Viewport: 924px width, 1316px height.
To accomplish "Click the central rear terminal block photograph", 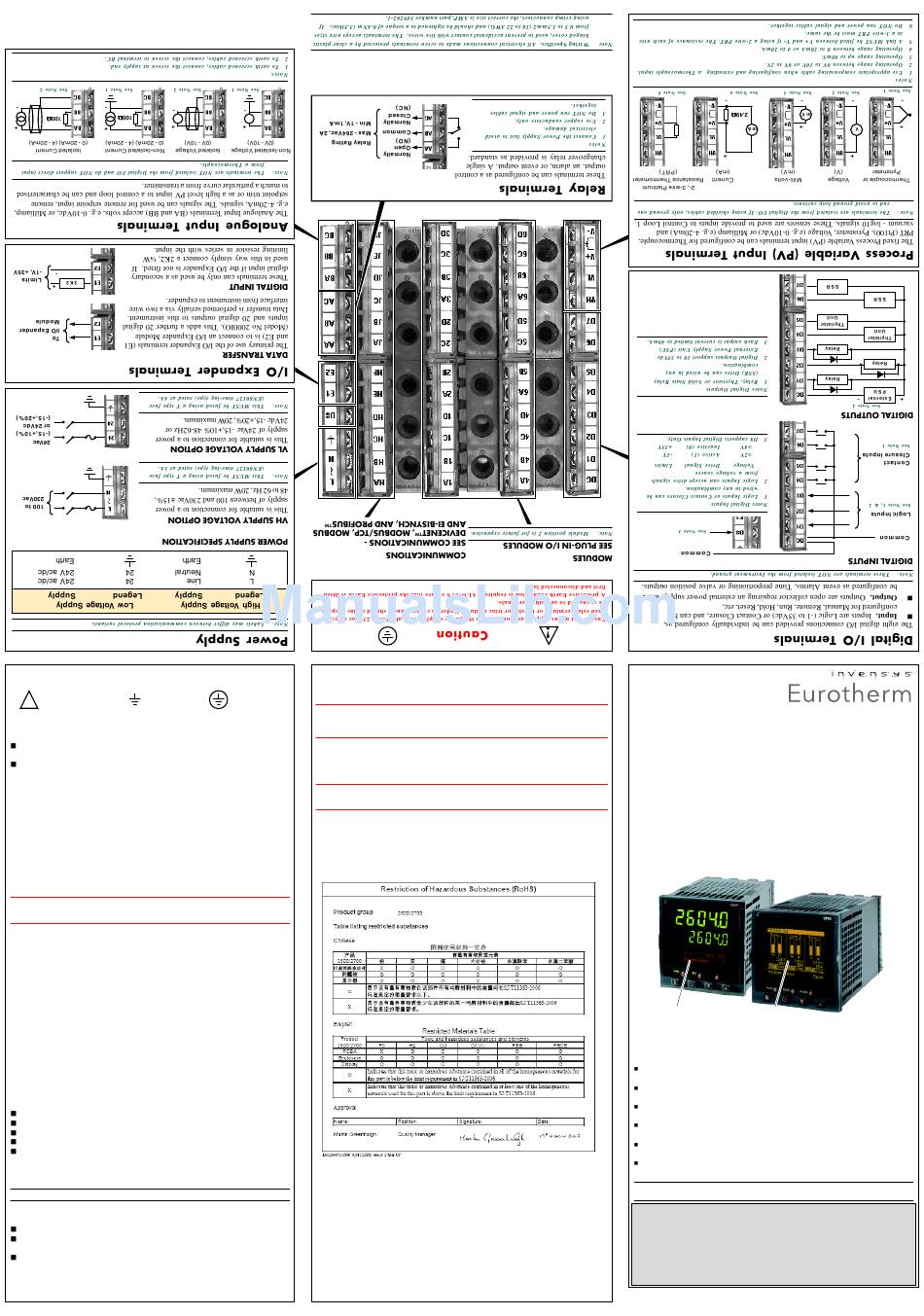I will pos(459,358).
